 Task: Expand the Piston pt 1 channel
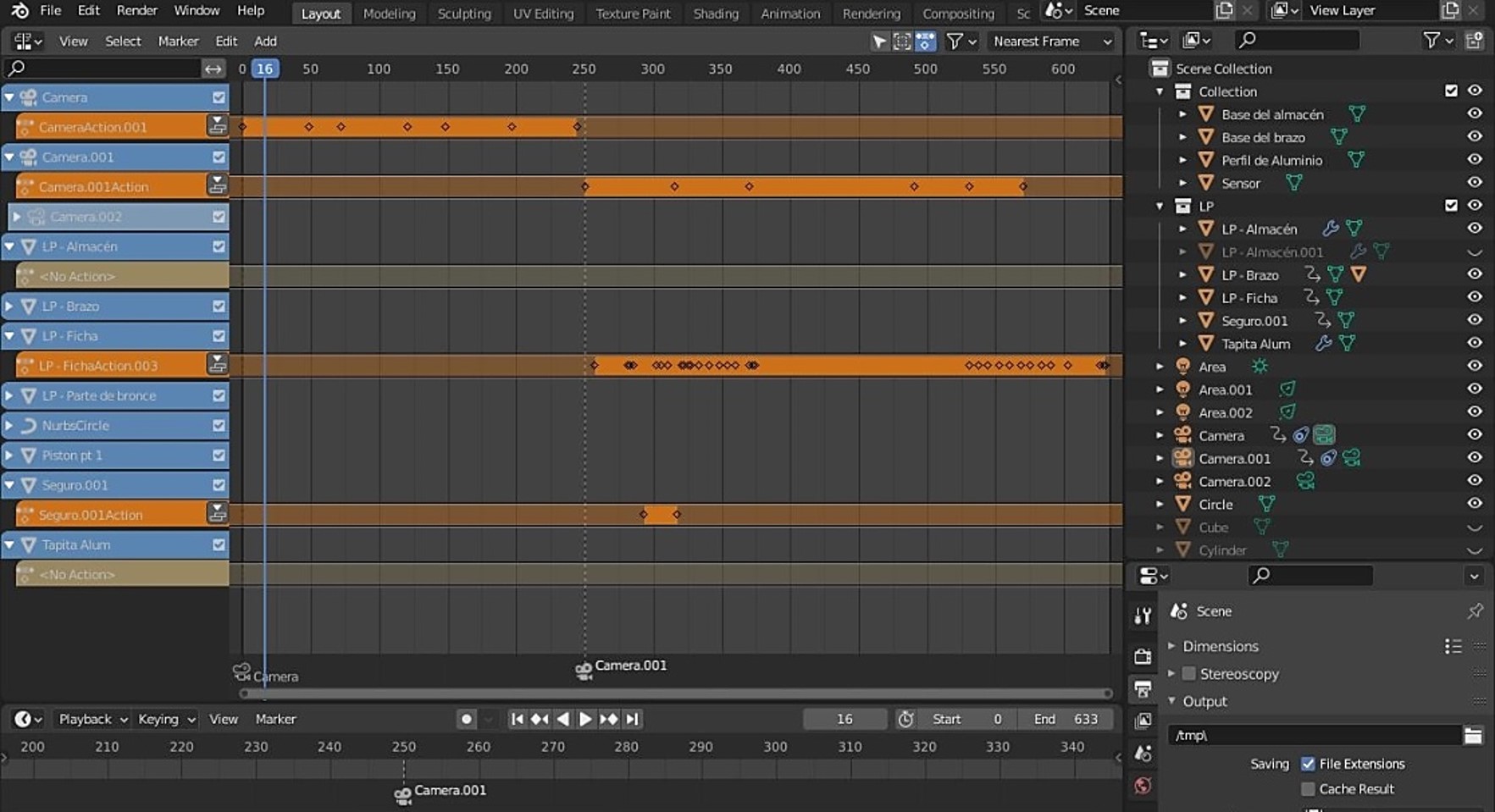(x=9, y=456)
